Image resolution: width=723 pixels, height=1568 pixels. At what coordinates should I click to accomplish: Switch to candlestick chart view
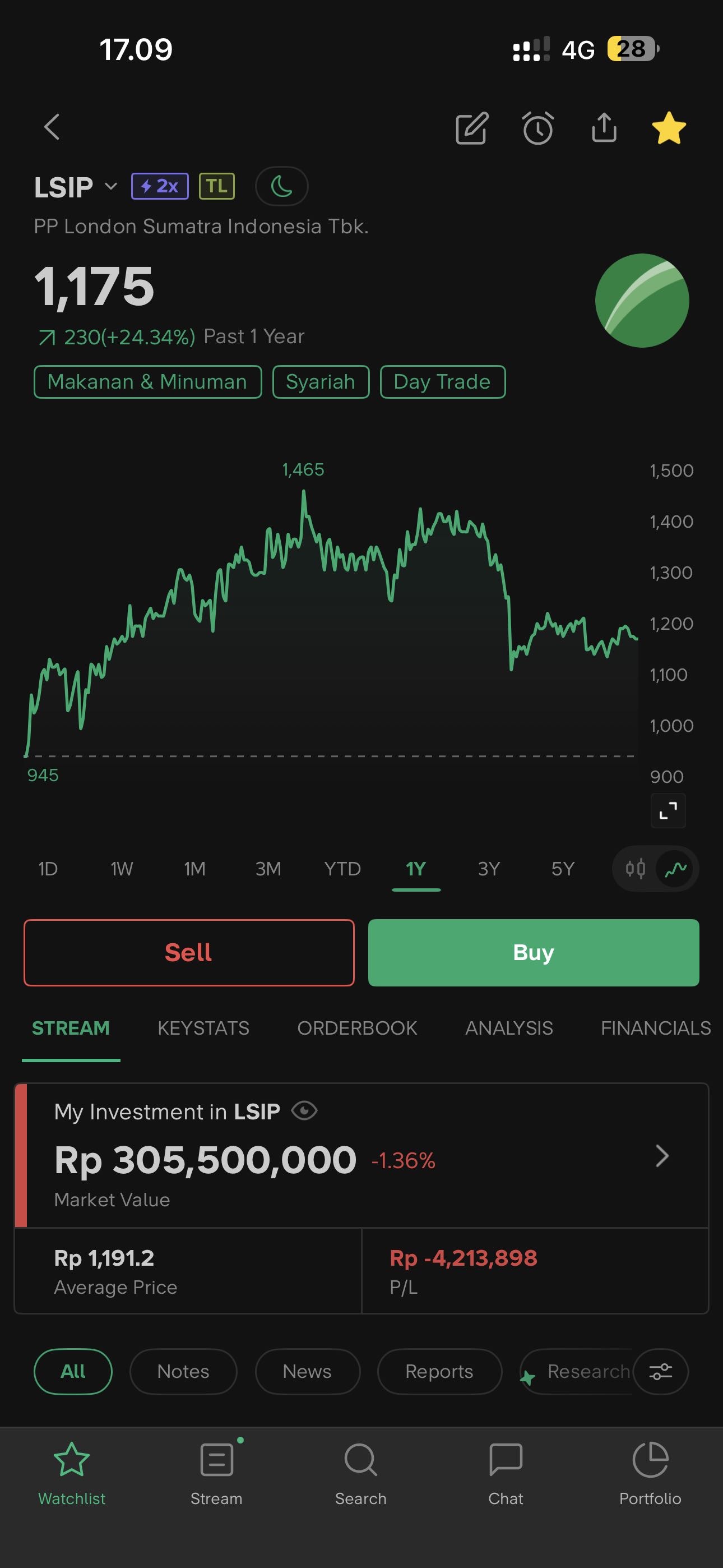tap(636, 868)
